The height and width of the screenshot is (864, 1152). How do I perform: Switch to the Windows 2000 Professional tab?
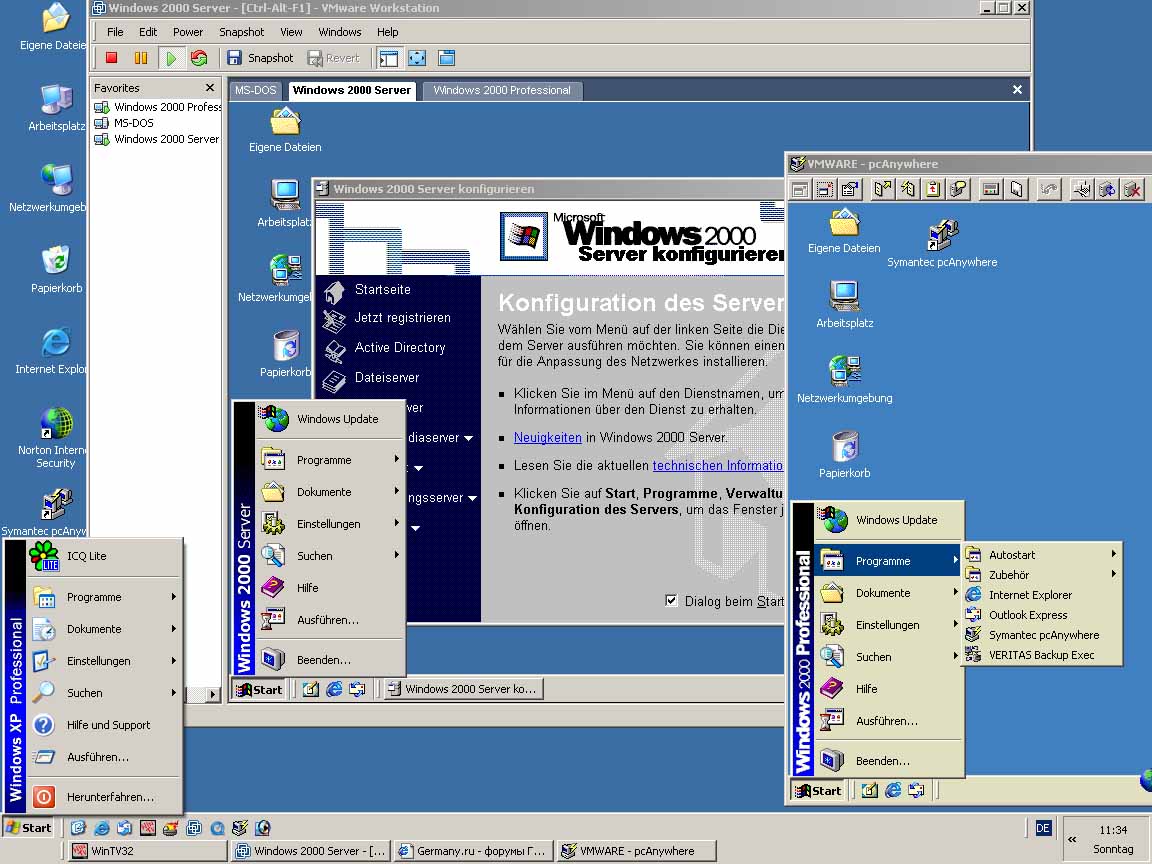pos(502,90)
